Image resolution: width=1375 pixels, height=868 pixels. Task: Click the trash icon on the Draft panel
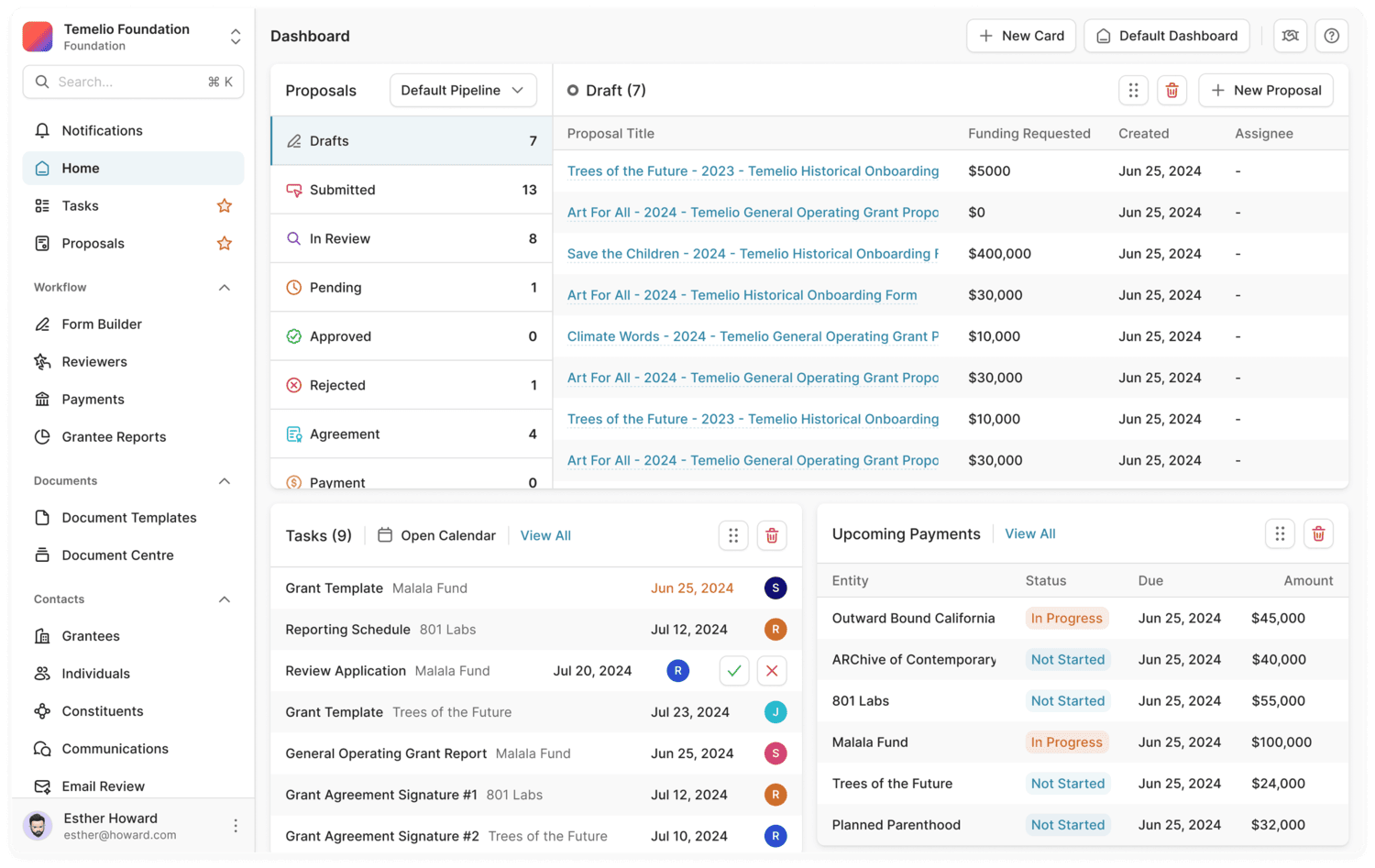coord(1171,90)
